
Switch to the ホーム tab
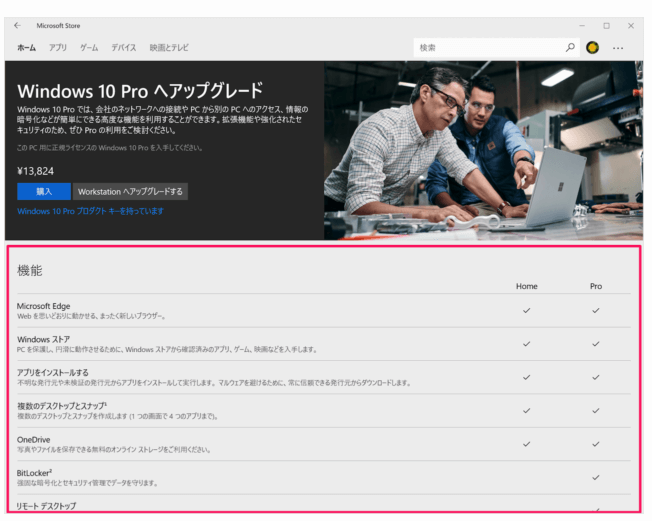[27, 47]
